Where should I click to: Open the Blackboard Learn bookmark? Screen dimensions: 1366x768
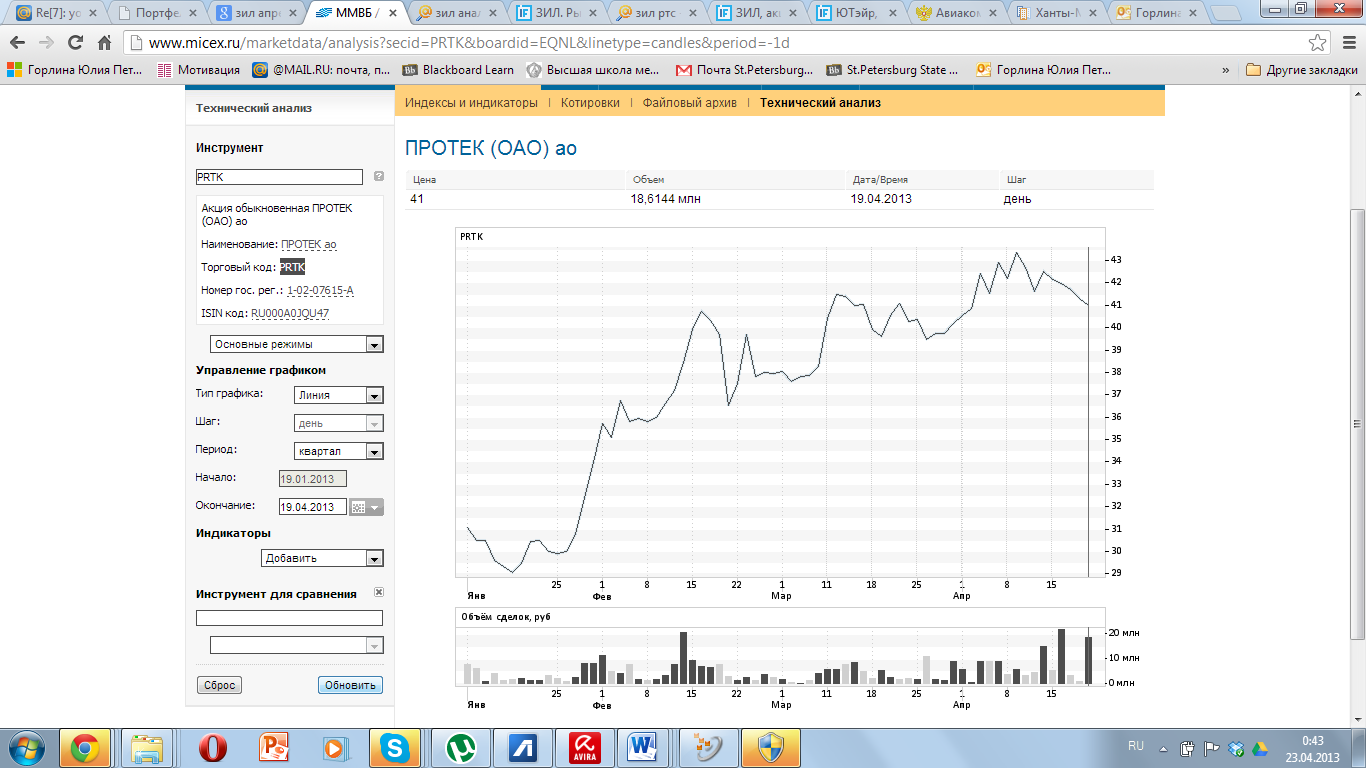(x=457, y=70)
